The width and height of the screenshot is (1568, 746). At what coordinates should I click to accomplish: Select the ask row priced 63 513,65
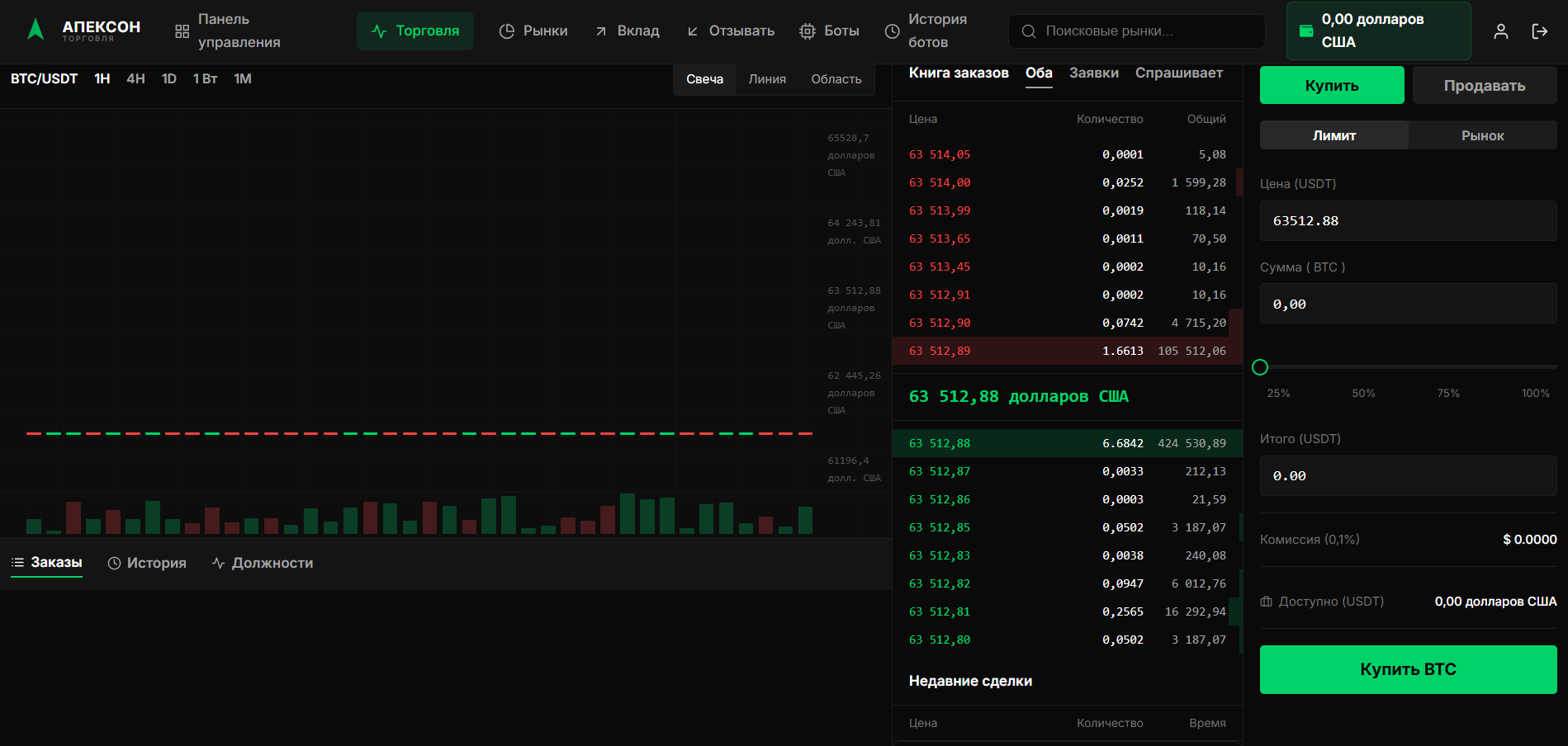[1068, 238]
